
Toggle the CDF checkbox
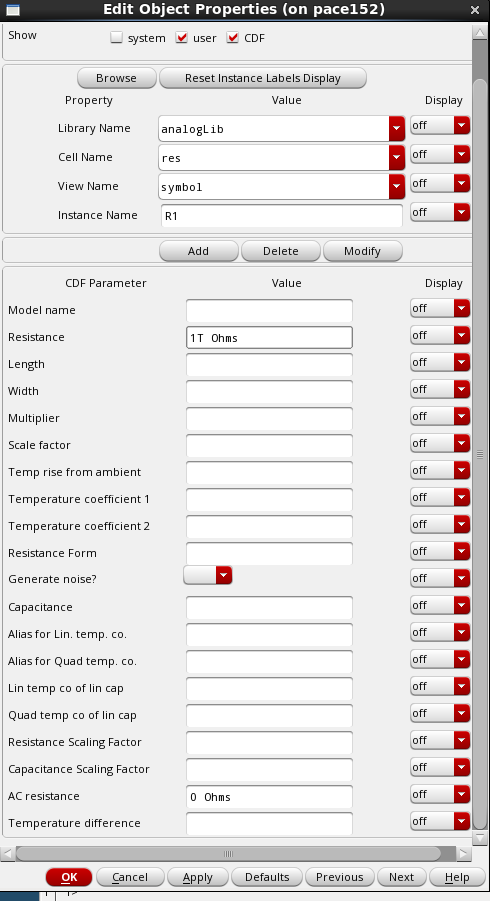pos(233,38)
